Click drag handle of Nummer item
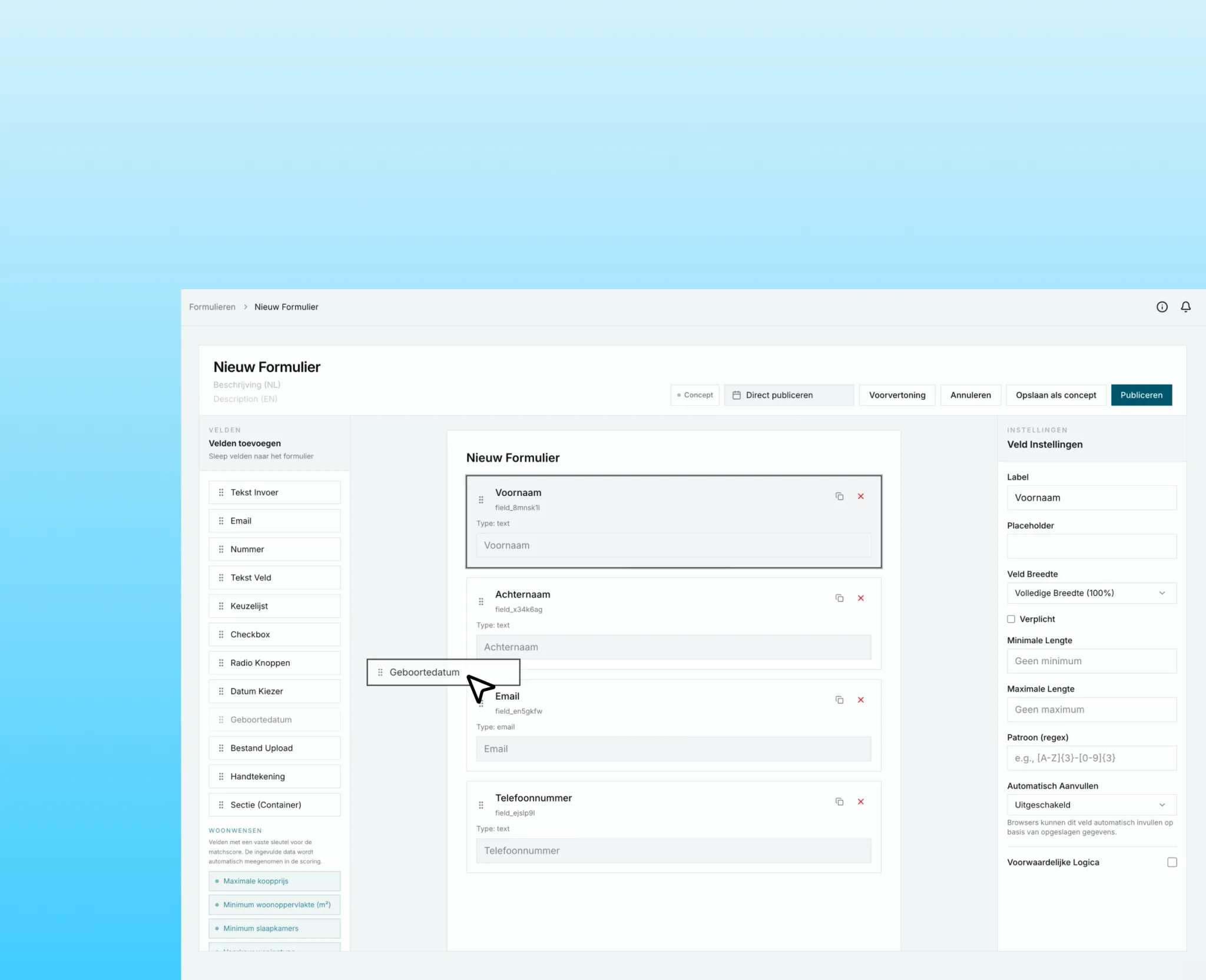The height and width of the screenshot is (980, 1206). tap(221, 549)
